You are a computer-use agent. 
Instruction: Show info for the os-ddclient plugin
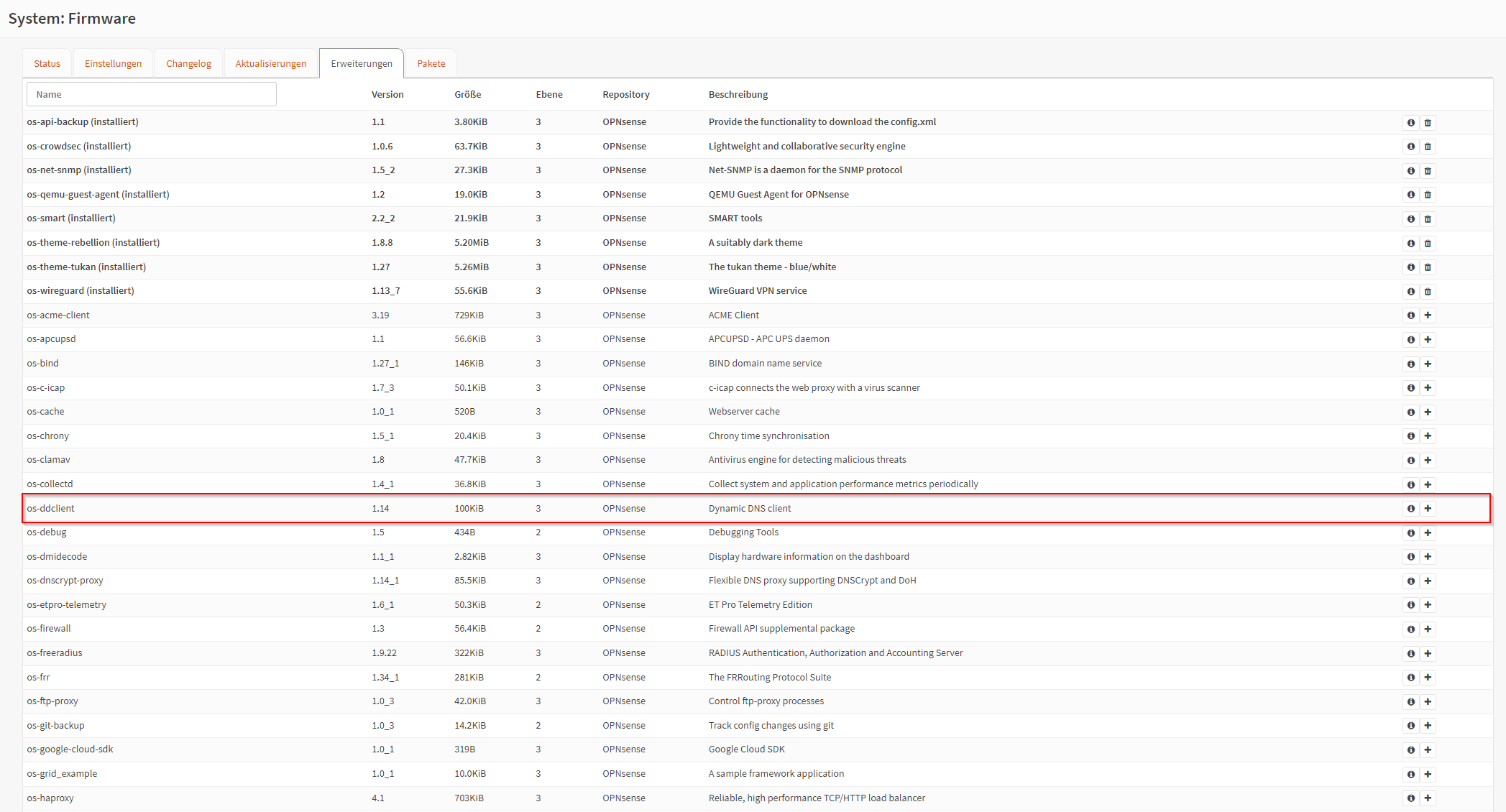(1410, 508)
